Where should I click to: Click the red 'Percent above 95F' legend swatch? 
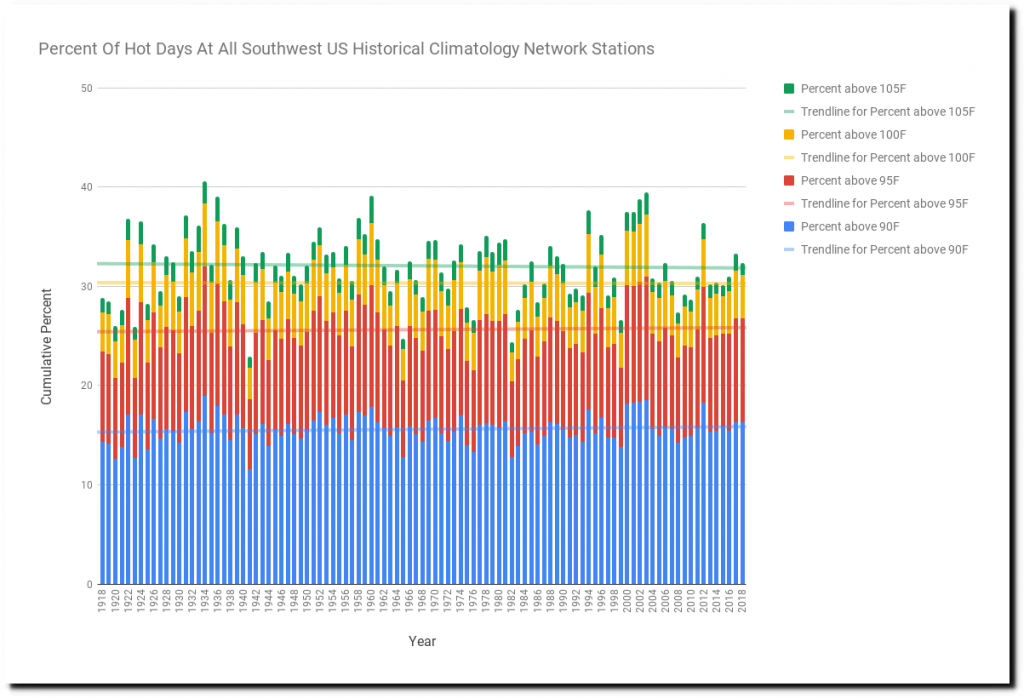coord(789,180)
